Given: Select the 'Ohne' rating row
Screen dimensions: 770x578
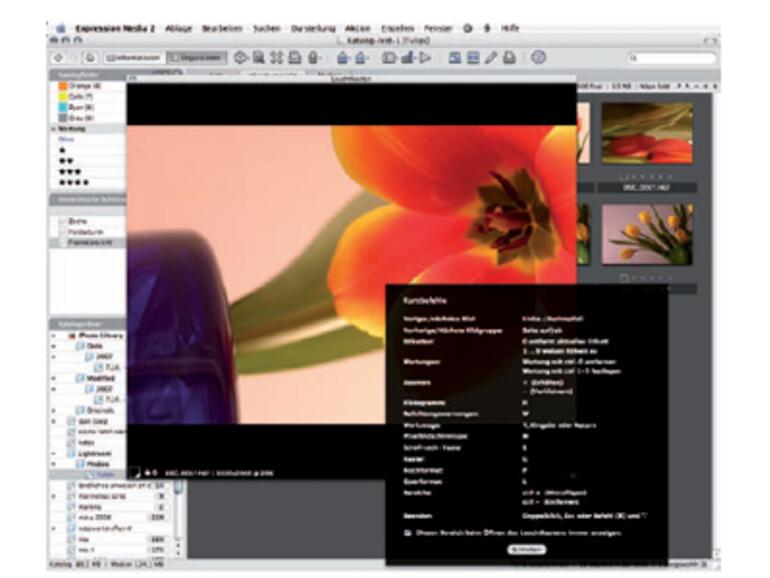Looking at the screenshot, I should [x=87, y=139].
